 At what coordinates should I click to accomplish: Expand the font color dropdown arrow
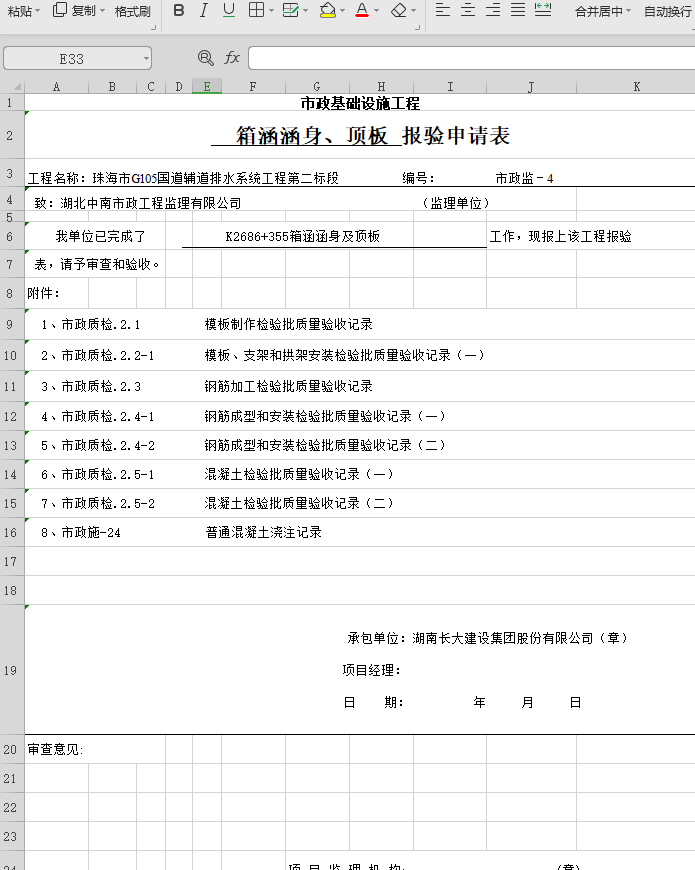click(x=377, y=11)
